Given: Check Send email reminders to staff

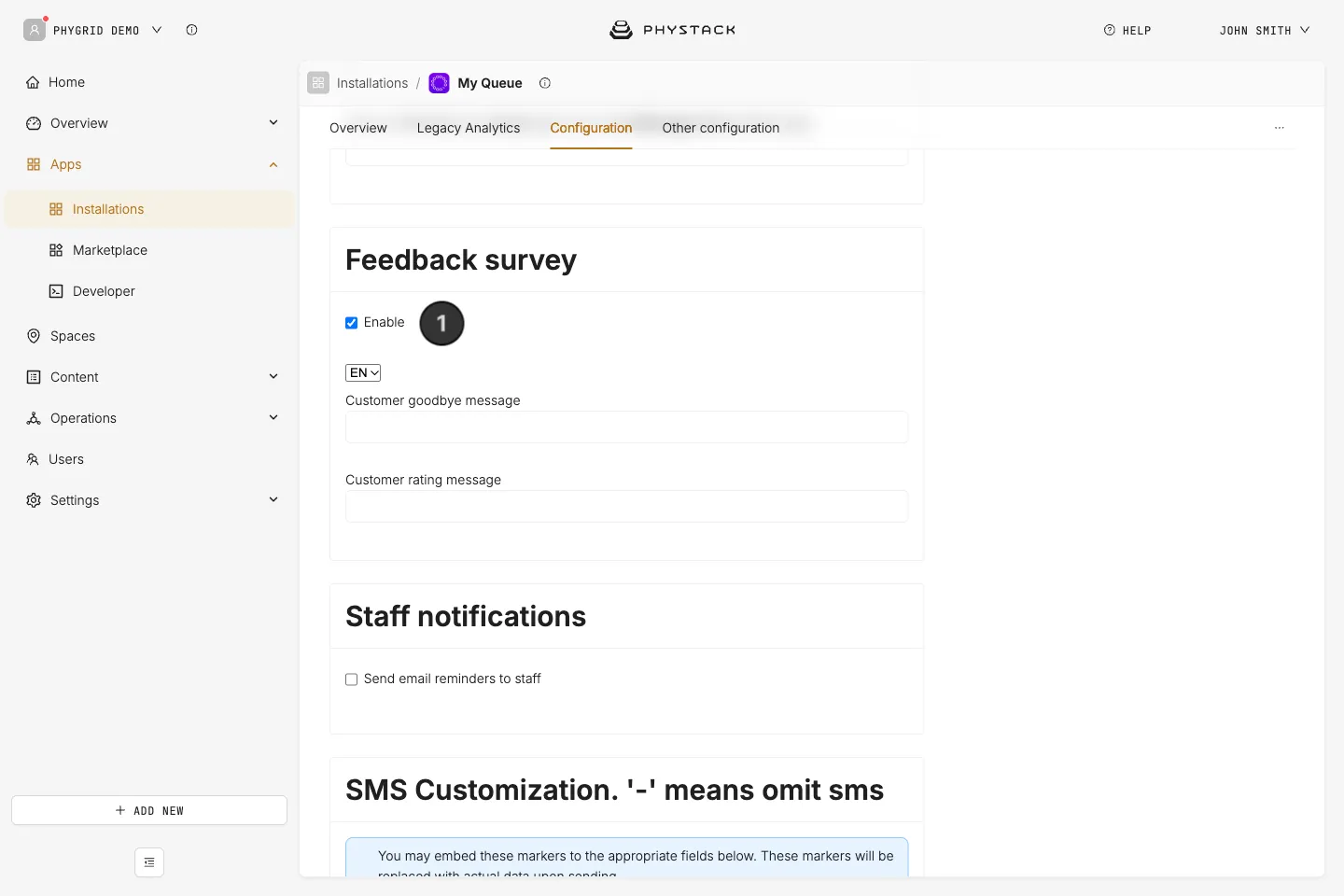Looking at the screenshot, I should click(352, 679).
